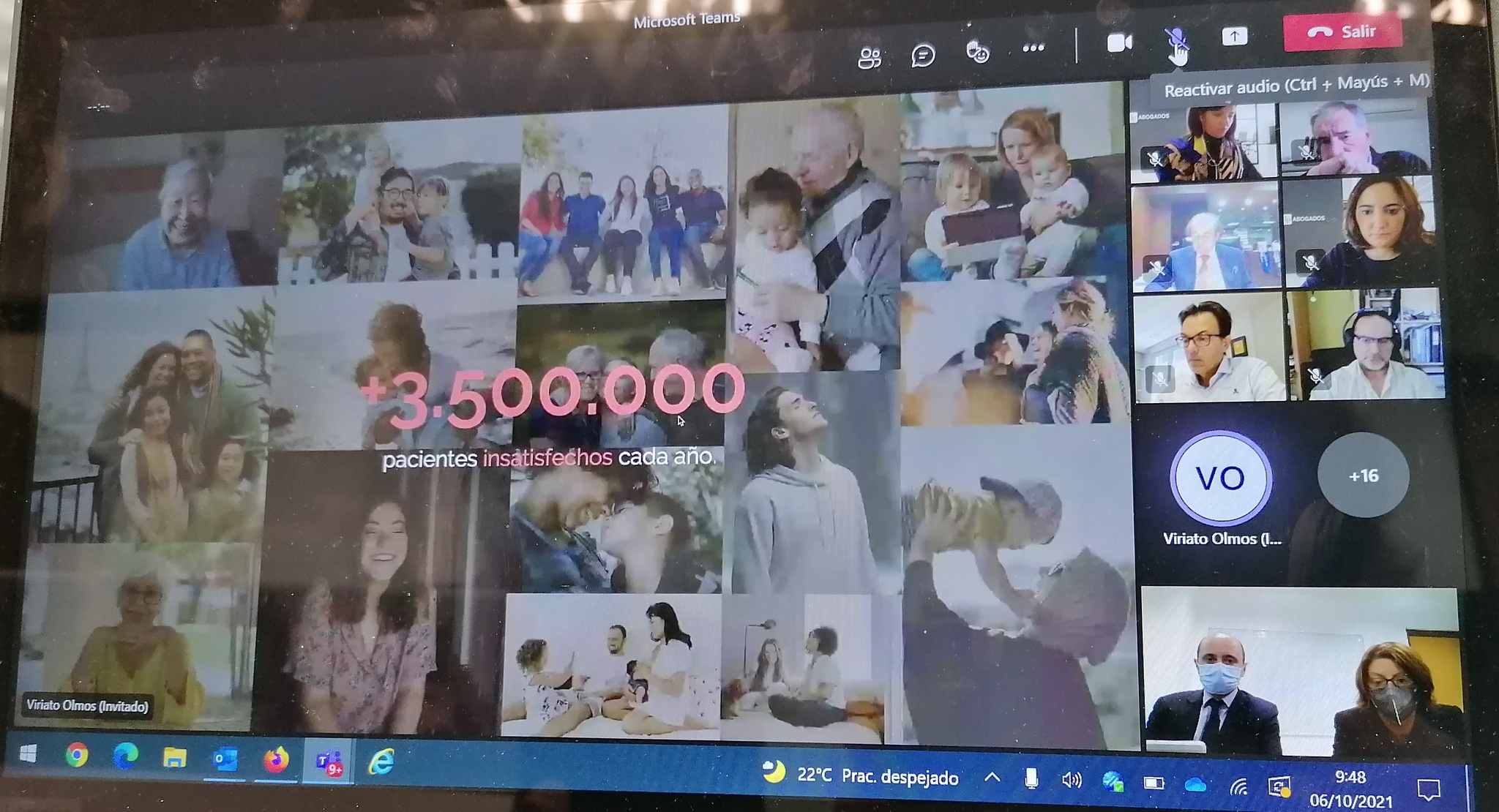Open the participants panel icon

click(870, 56)
